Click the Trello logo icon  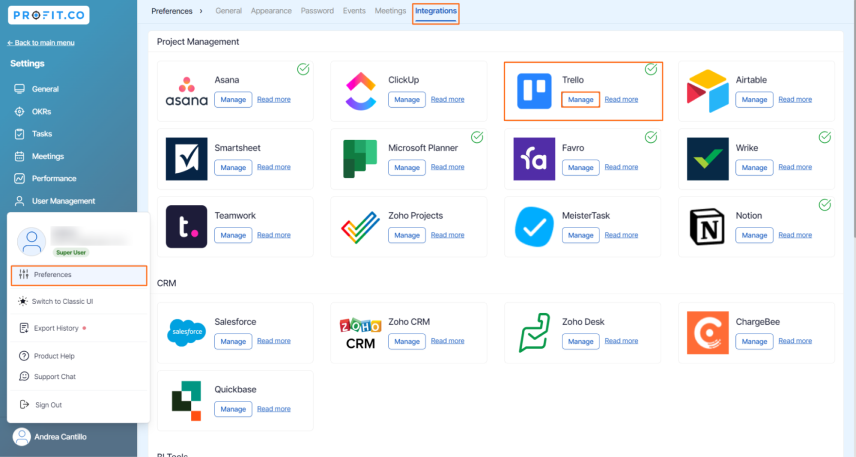[x=534, y=91]
